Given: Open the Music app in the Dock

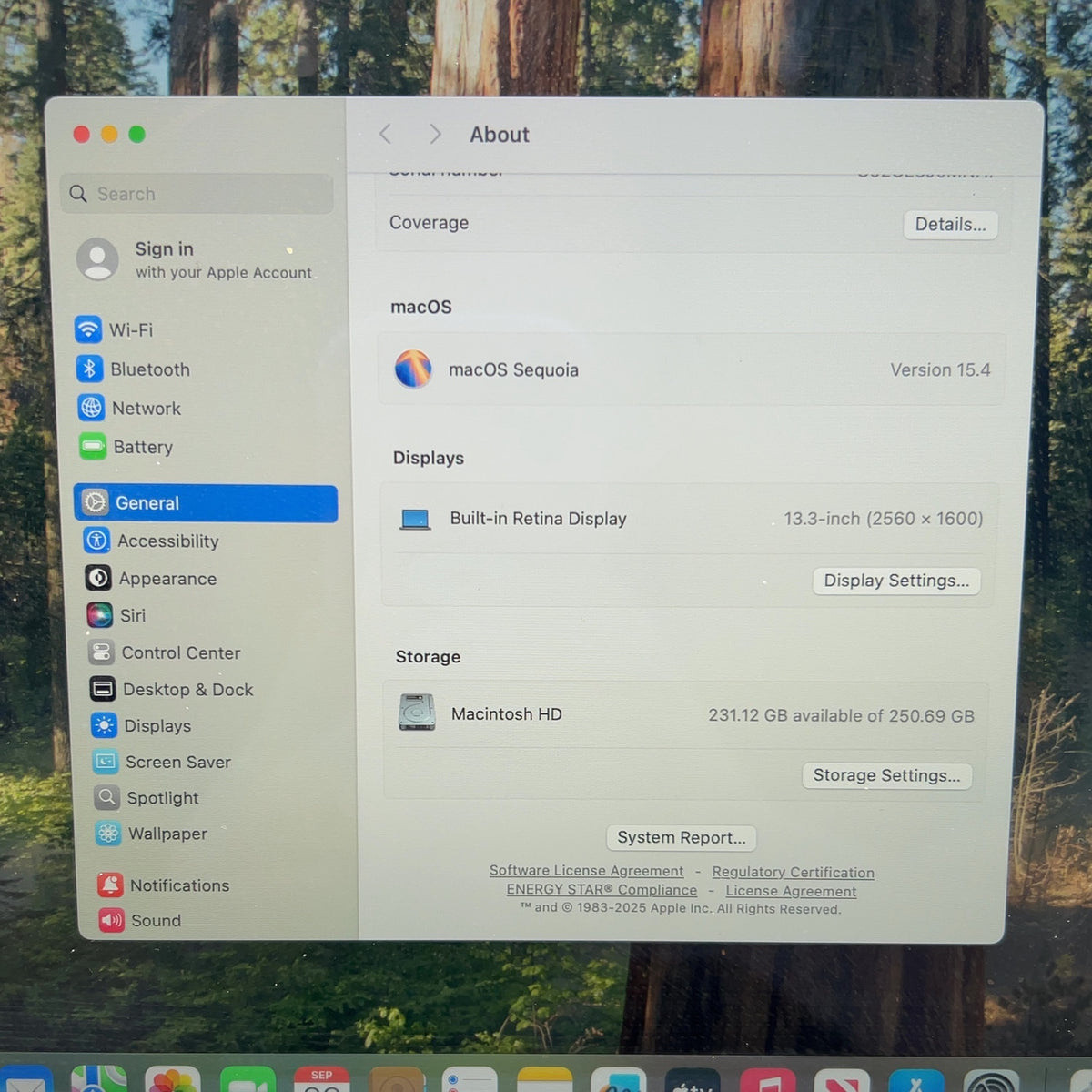Looking at the screenshot, I should point(768,1080).
